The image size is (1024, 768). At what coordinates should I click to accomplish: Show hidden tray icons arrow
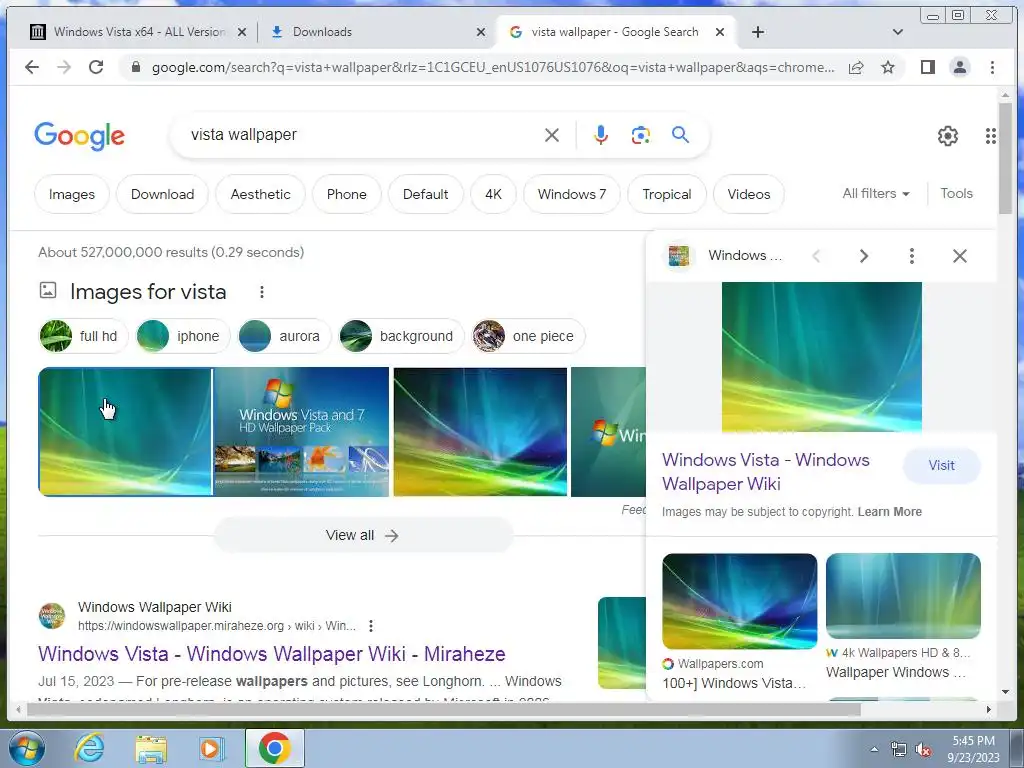874,750
